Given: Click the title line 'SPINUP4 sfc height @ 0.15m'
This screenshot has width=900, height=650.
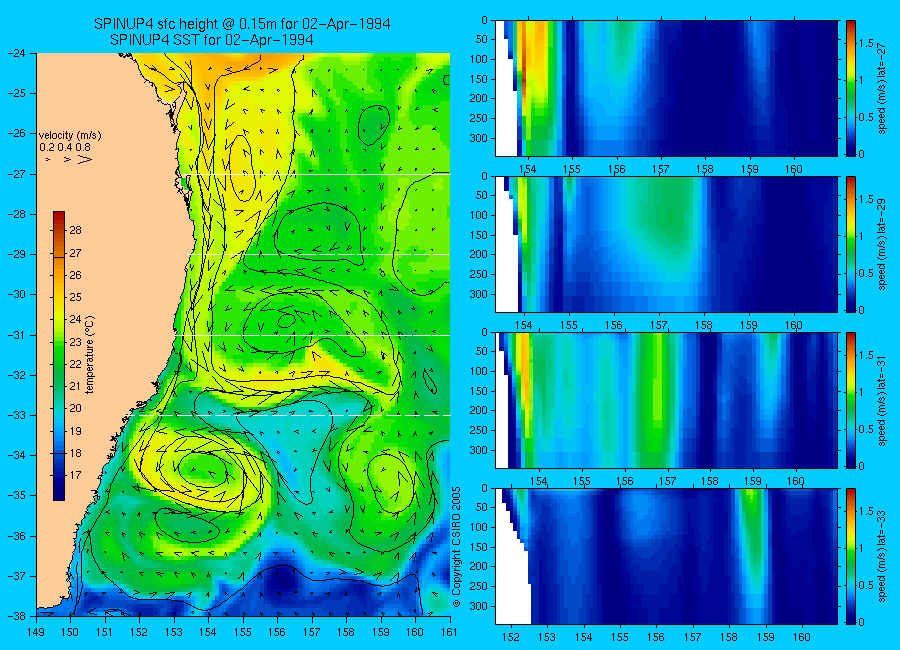Looking at the screenshot, I should tap(242, 24).
